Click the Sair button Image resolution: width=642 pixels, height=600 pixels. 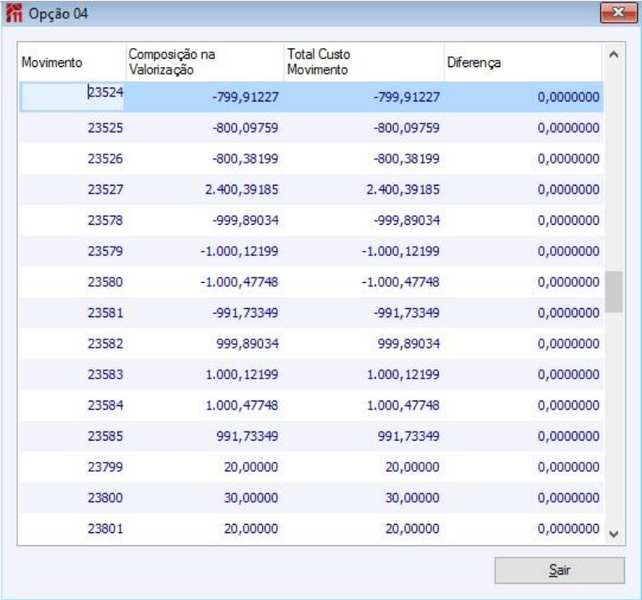pos(559,570)
